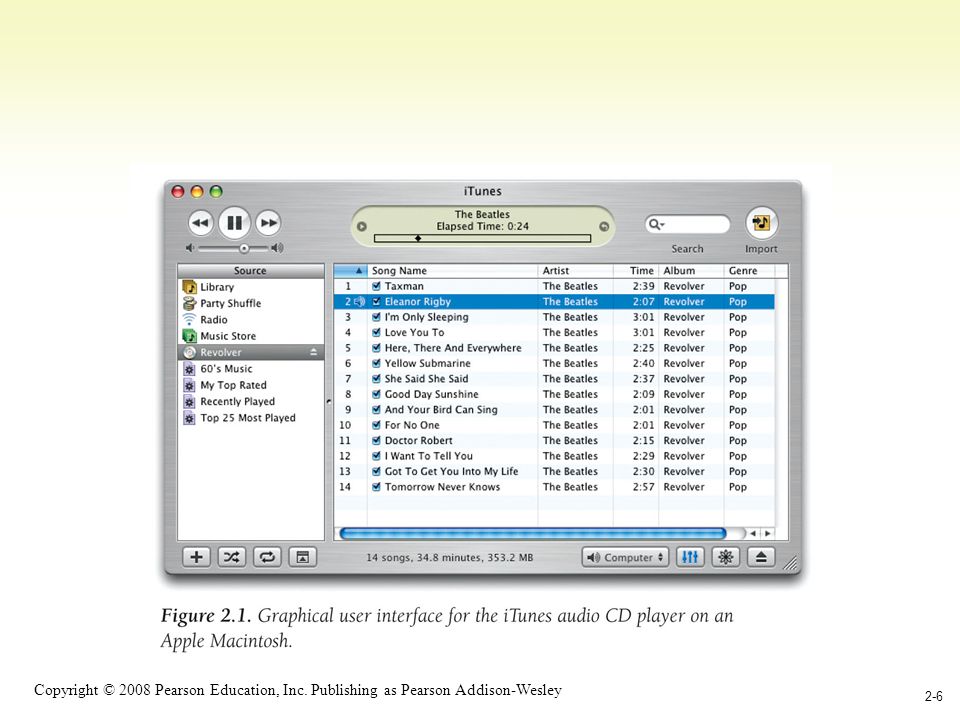Viewport: 960px width, 720px height.
Task: Click the right arrow in the display panel
Action: click(x=604, y=227)
